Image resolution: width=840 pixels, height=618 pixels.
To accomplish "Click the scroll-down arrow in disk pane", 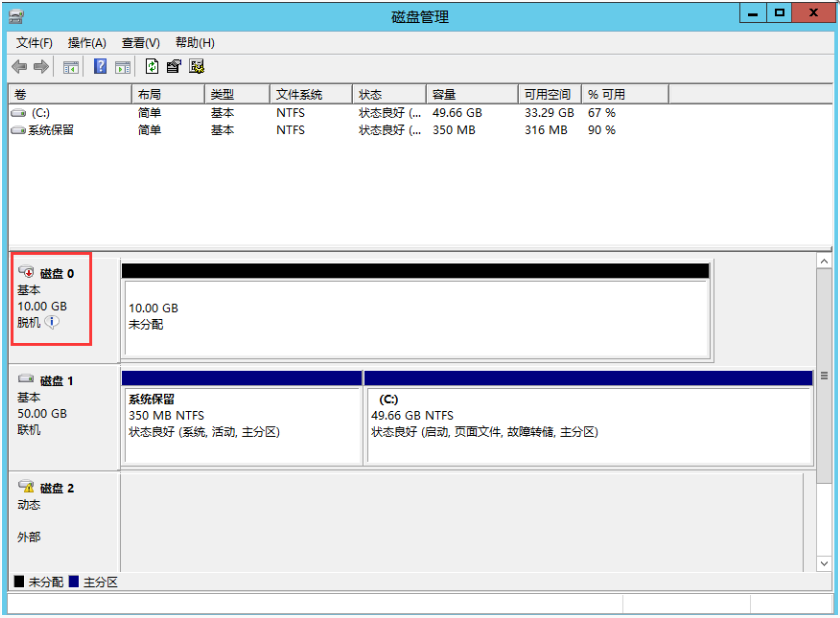I will pyautogui.click(x=824, y=564).
